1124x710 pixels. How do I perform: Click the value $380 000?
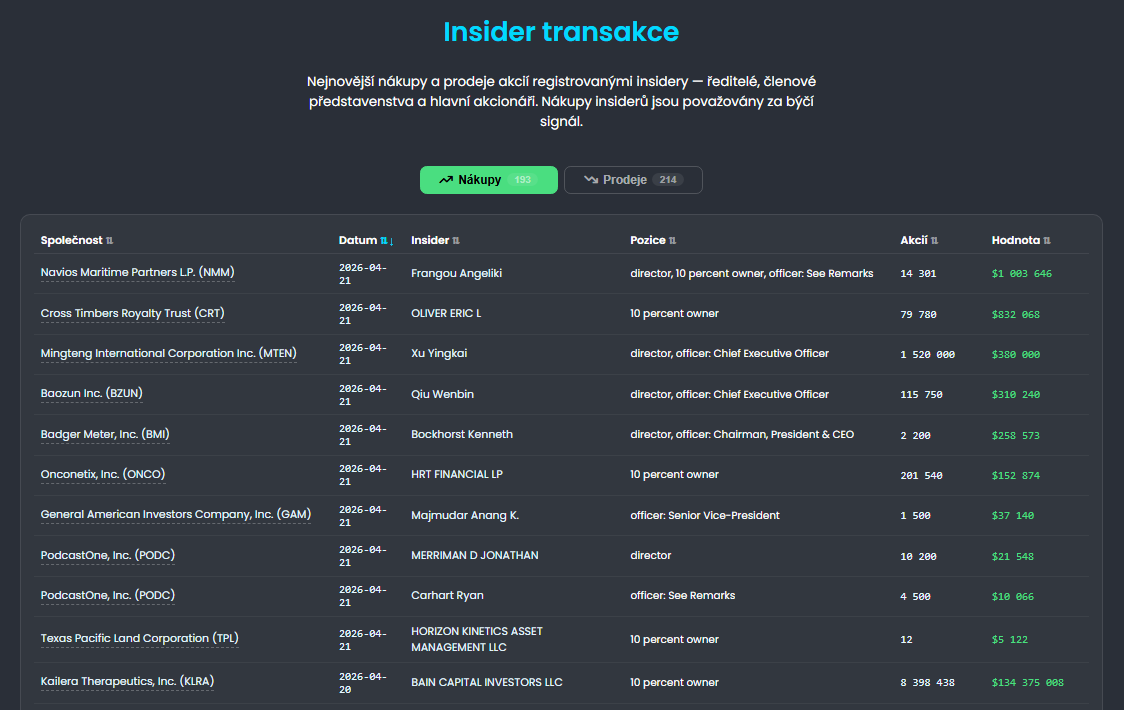[x=1016, y=355]
